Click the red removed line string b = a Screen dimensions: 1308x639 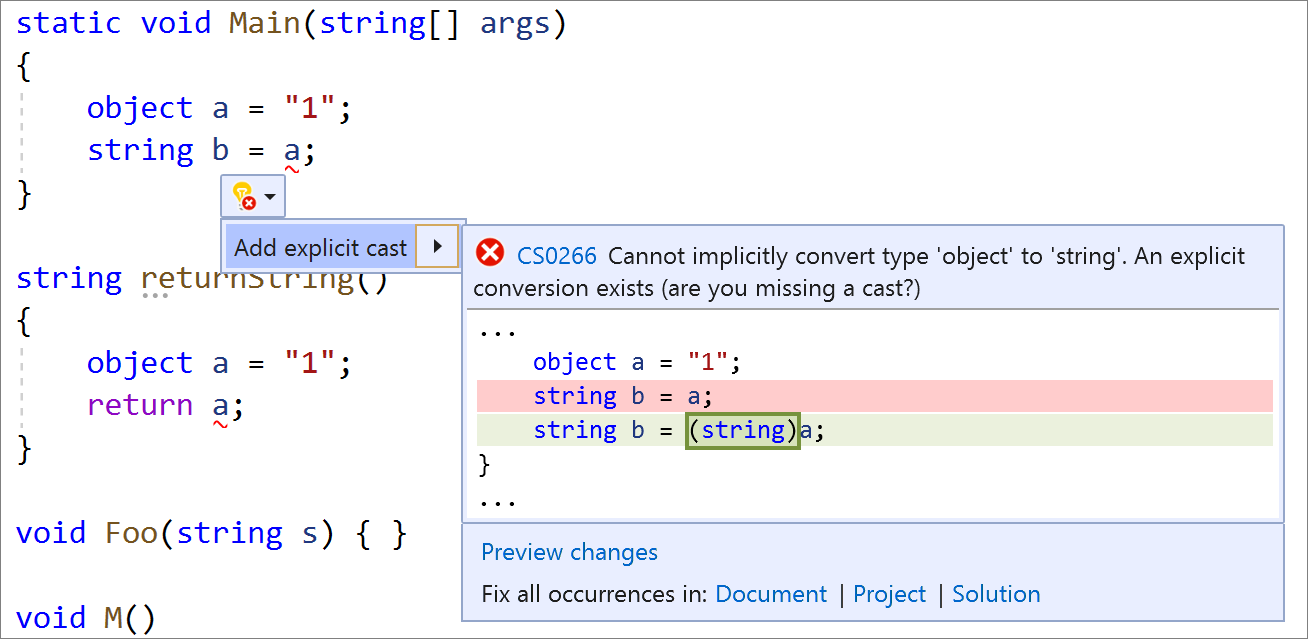click(874, 396)
